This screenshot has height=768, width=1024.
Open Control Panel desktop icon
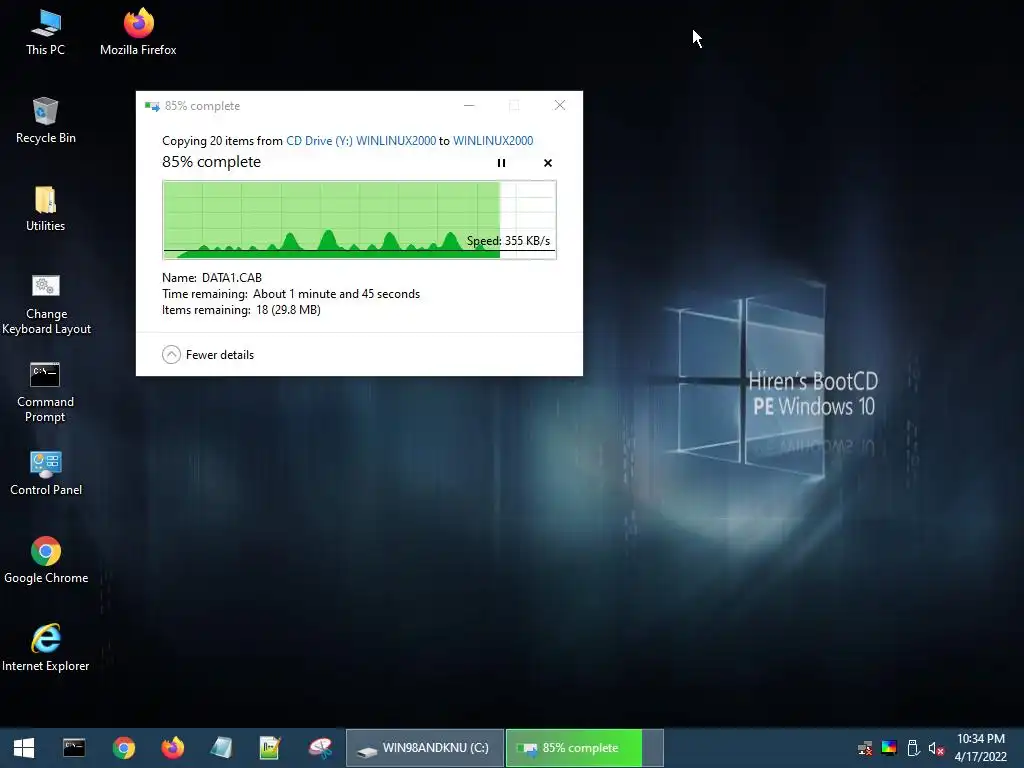click(46, 473)
